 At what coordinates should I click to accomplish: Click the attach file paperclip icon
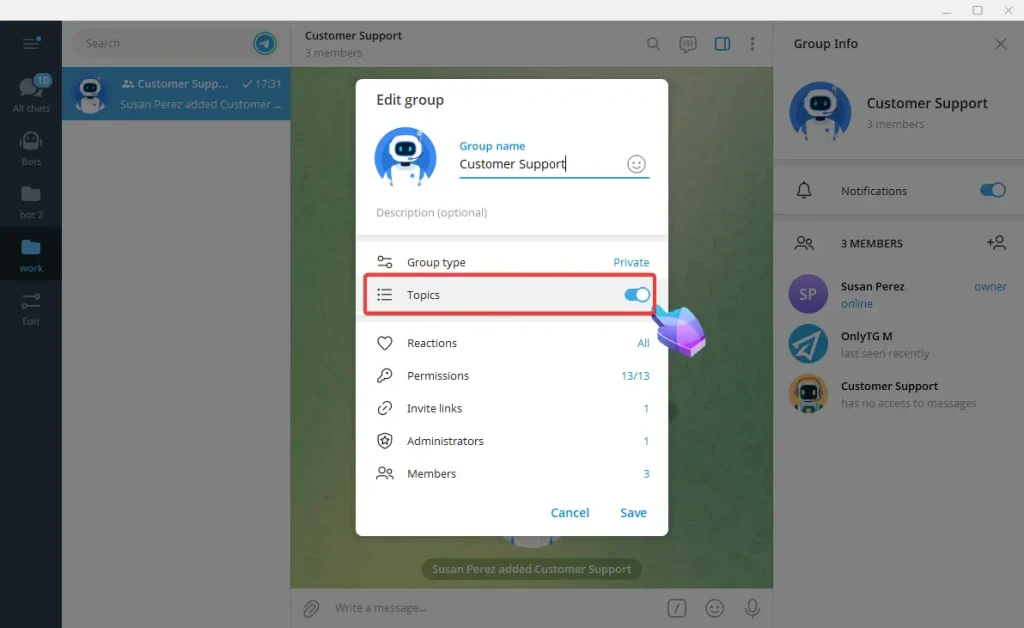point(311,607)
